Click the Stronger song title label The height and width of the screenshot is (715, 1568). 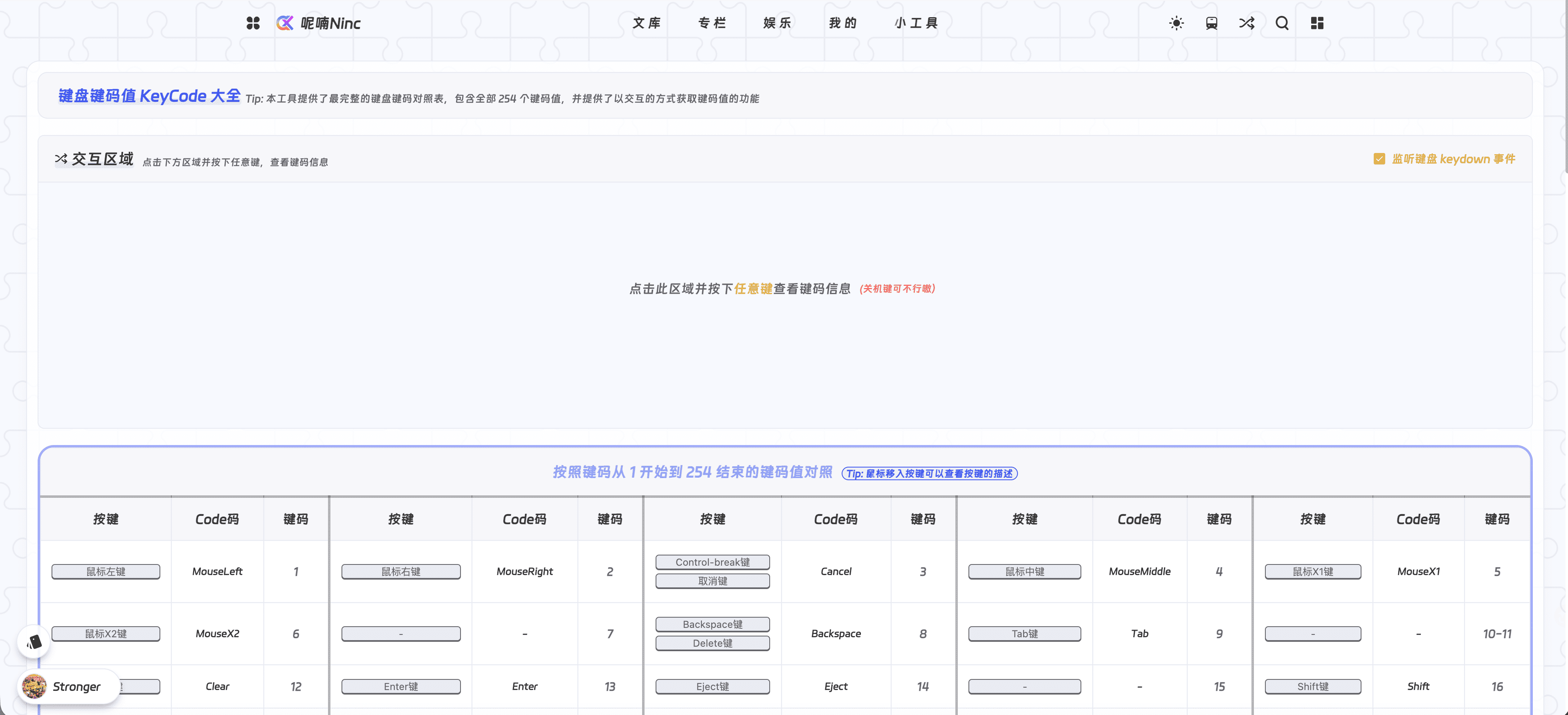77,686
